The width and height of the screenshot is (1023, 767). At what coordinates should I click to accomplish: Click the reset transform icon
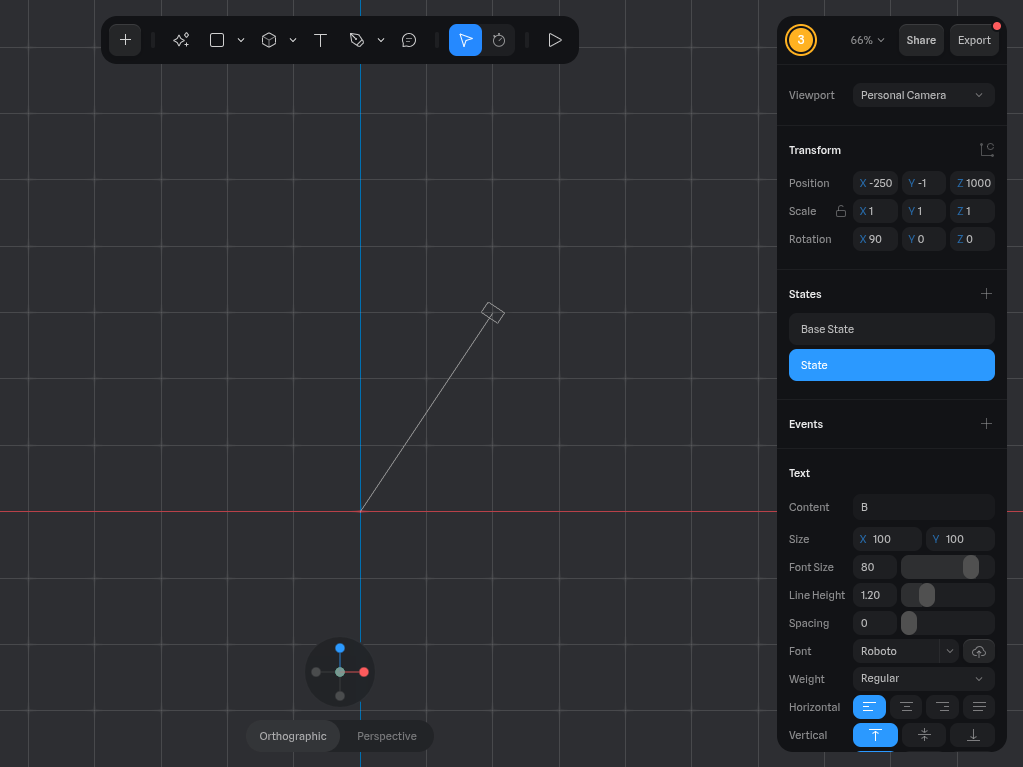987,150
